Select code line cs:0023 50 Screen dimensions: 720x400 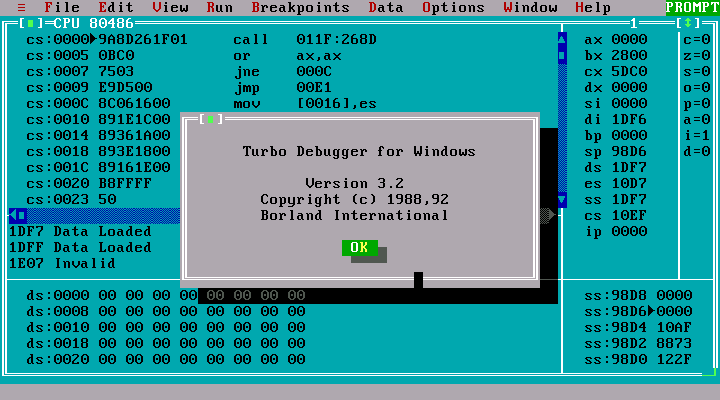pyautogui.click(x=72, y=199)
